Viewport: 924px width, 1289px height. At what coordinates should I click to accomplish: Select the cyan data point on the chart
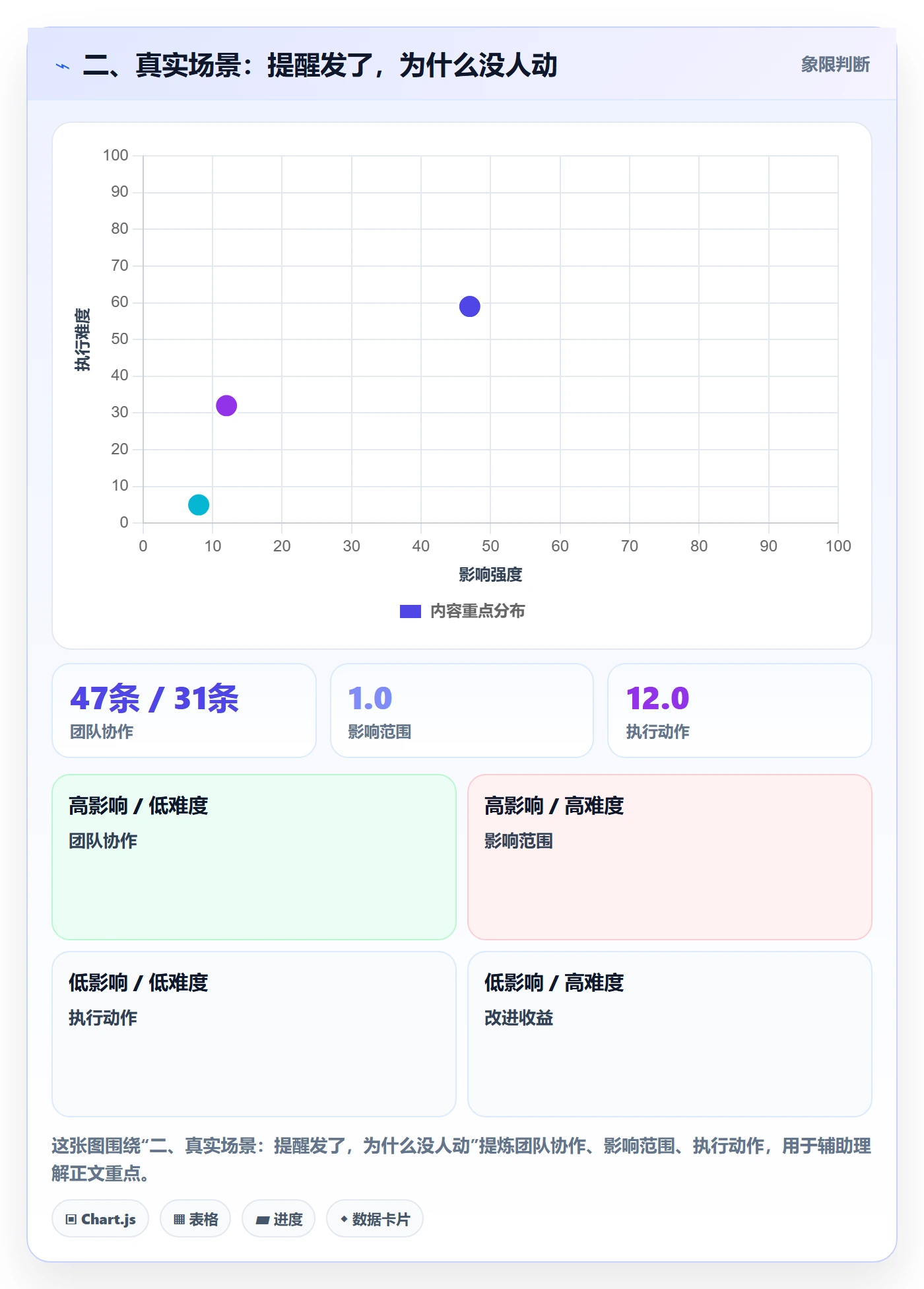coord(199,505)
